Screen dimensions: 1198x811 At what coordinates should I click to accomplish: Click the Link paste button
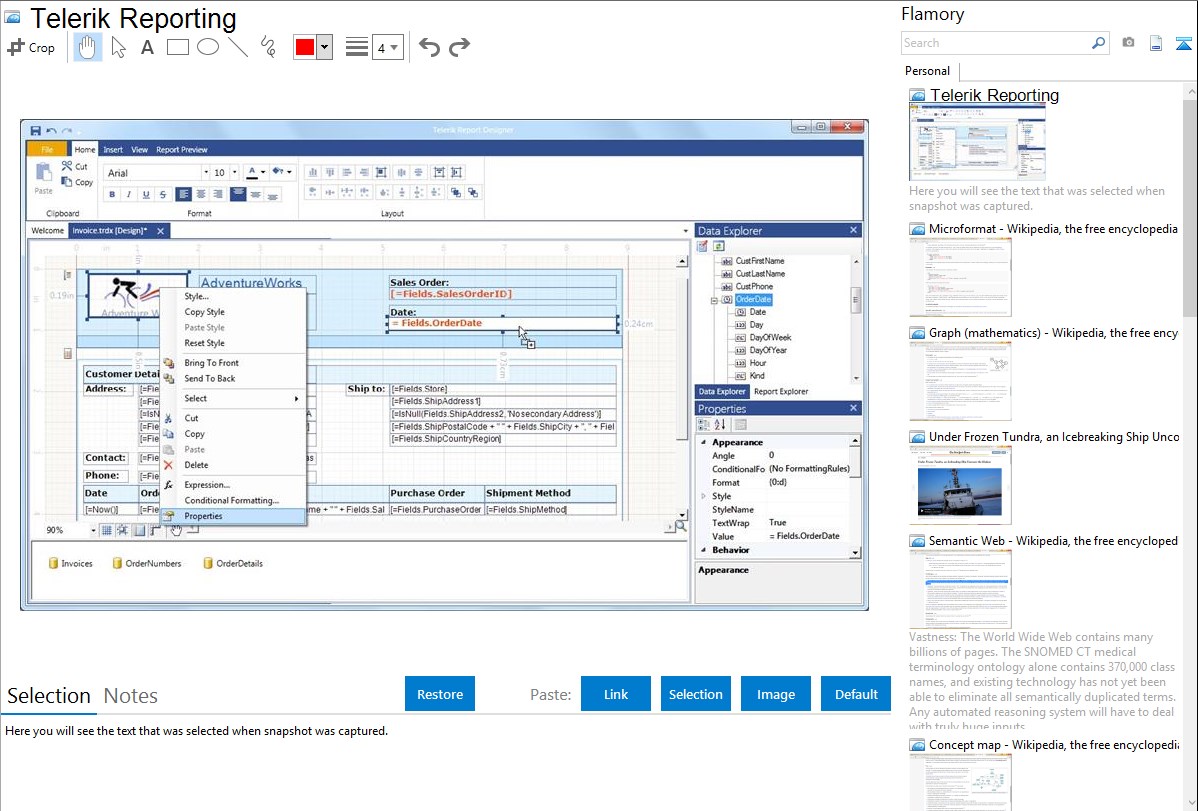coord(616,694)
